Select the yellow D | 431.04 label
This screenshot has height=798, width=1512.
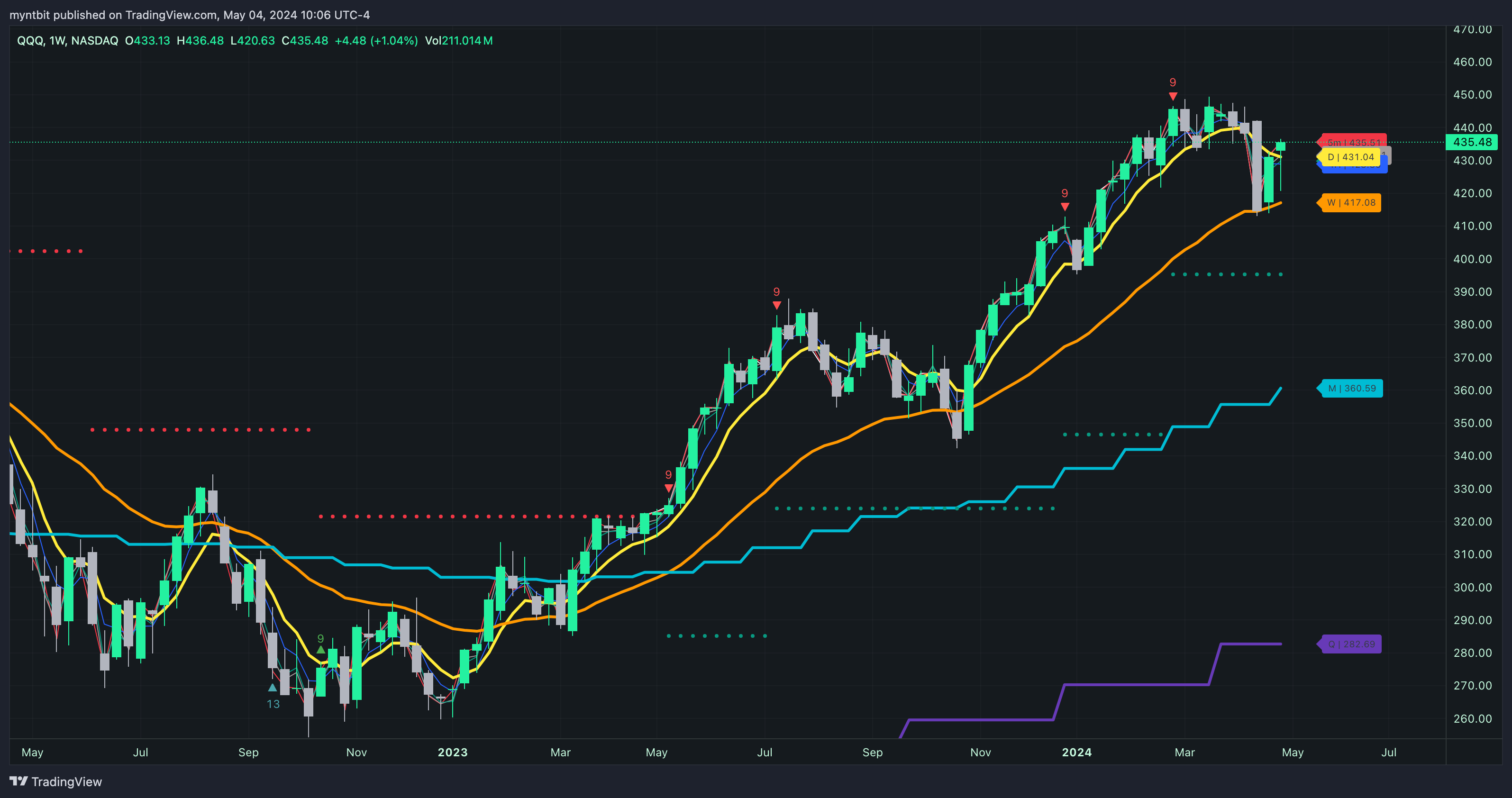point(1348,157)
